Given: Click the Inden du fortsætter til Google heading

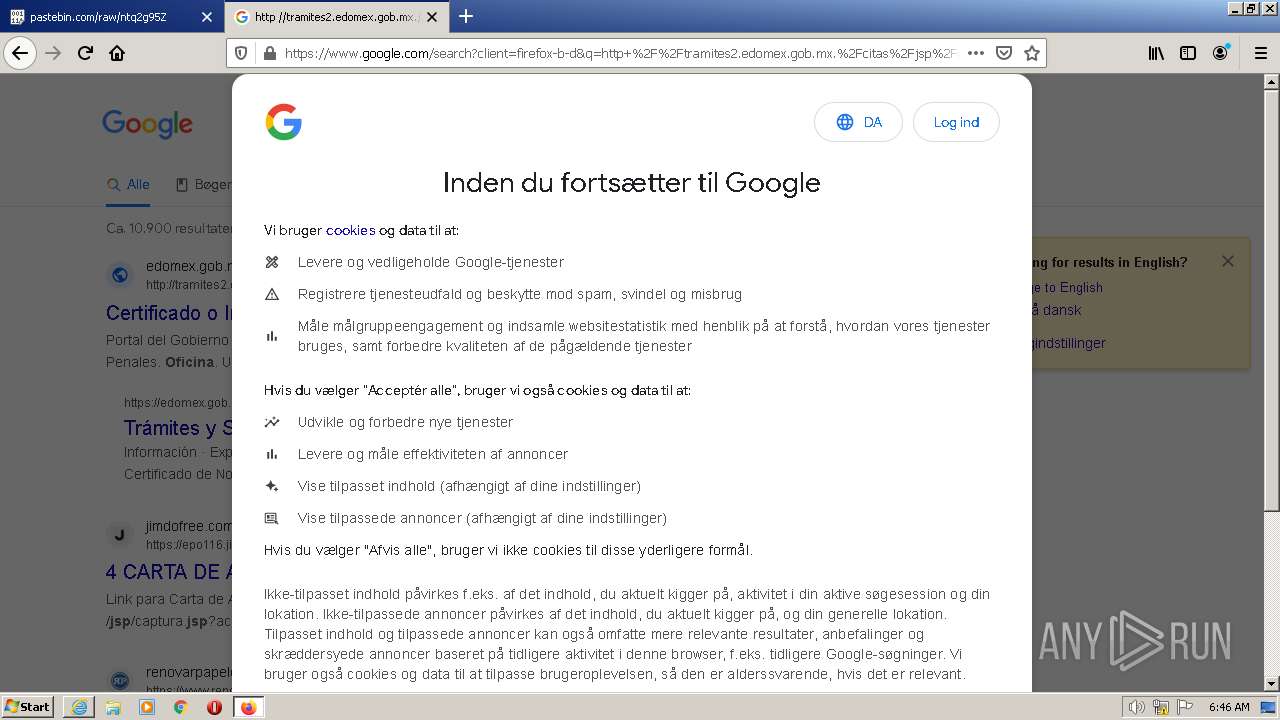Looking at the screenshot, I should pyautogui.click(x=631, y=182).
